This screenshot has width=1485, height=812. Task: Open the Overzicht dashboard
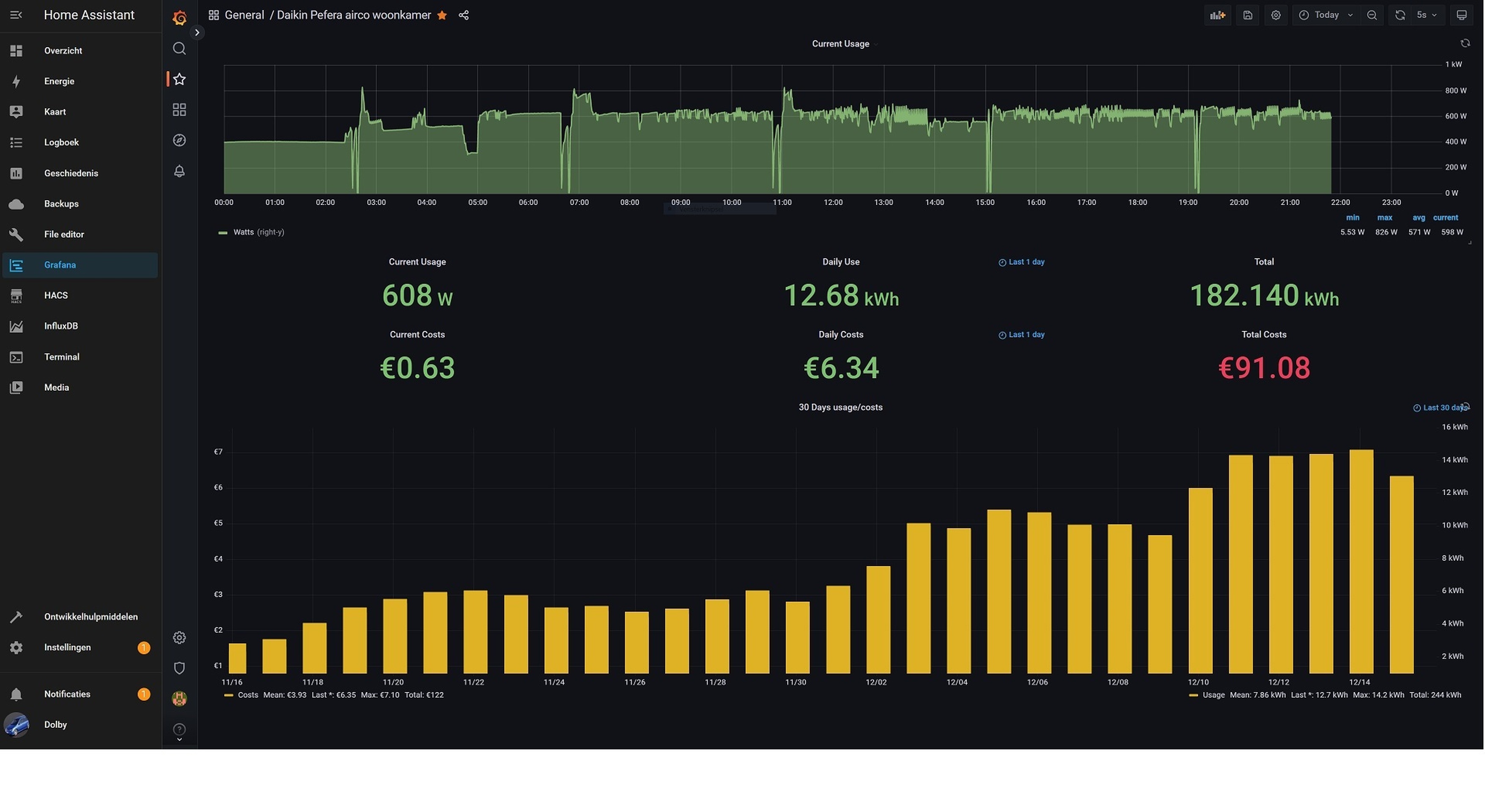point(80,51)
